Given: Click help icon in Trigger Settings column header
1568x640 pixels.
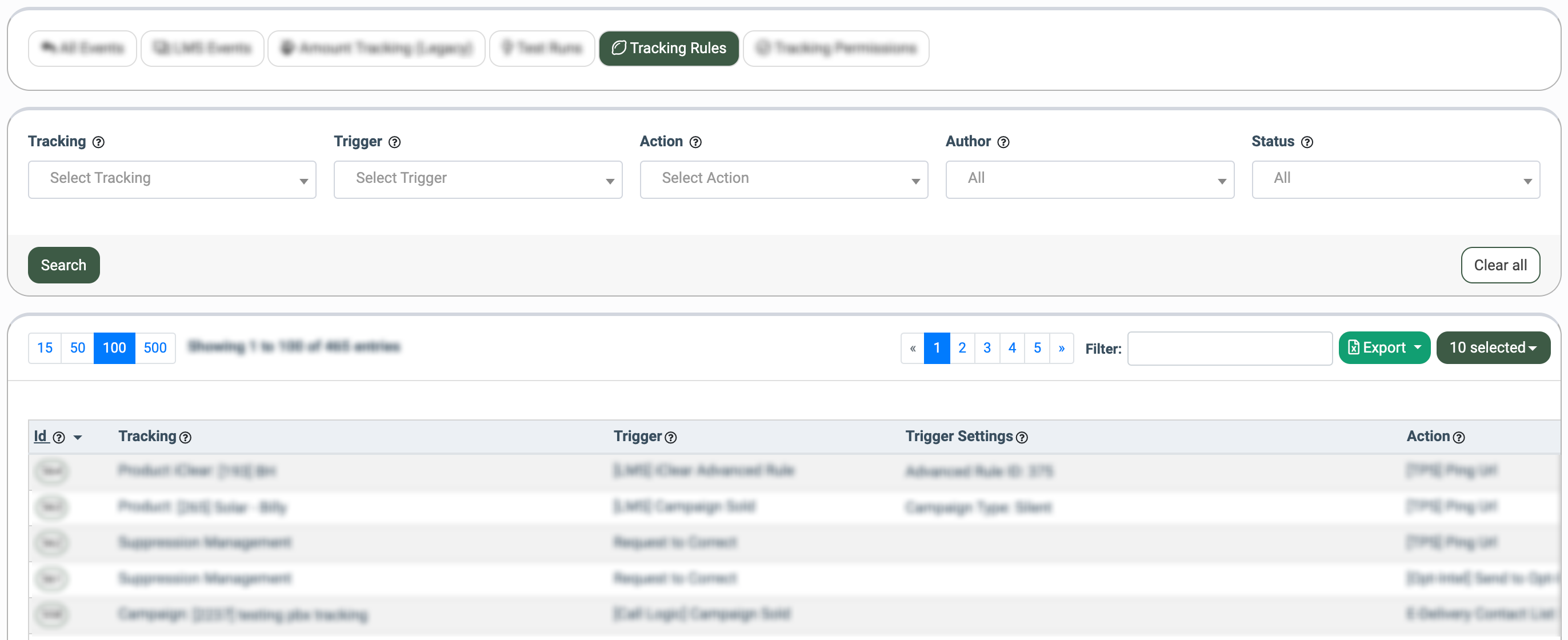Looking at the screenshot, I should point(1022,437).
